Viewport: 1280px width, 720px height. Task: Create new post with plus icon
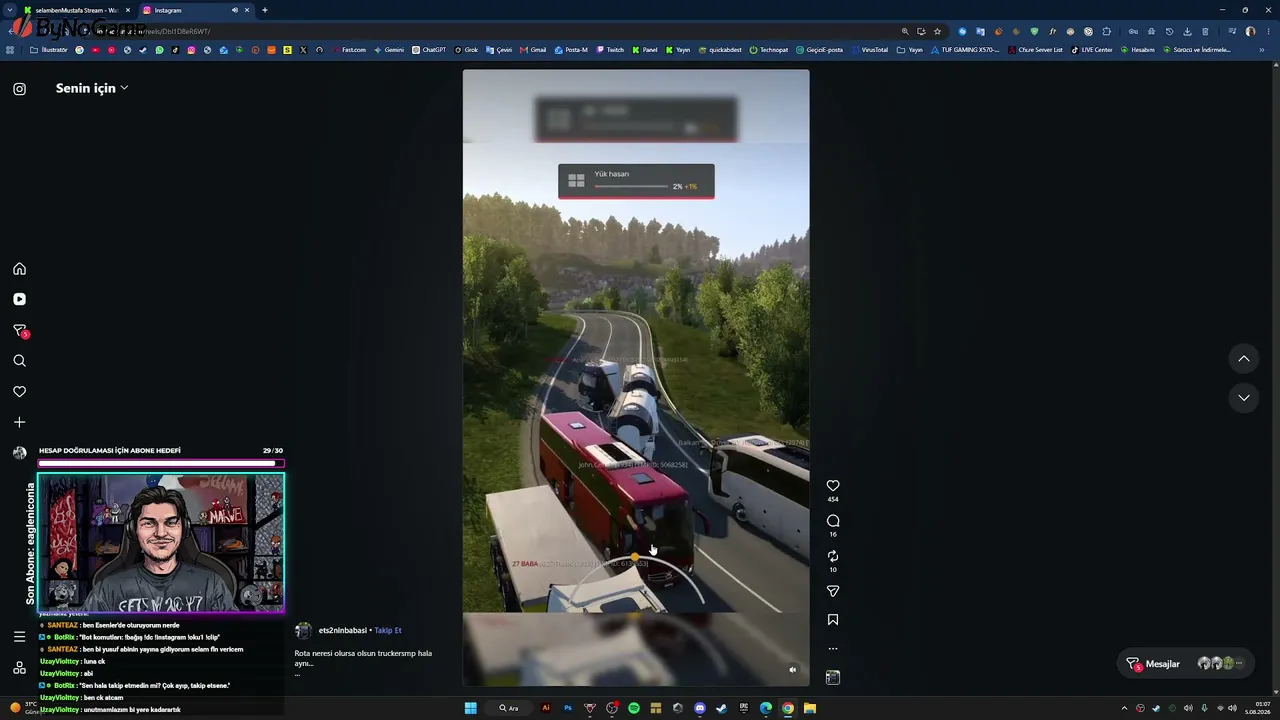click(x=19, y=422)
